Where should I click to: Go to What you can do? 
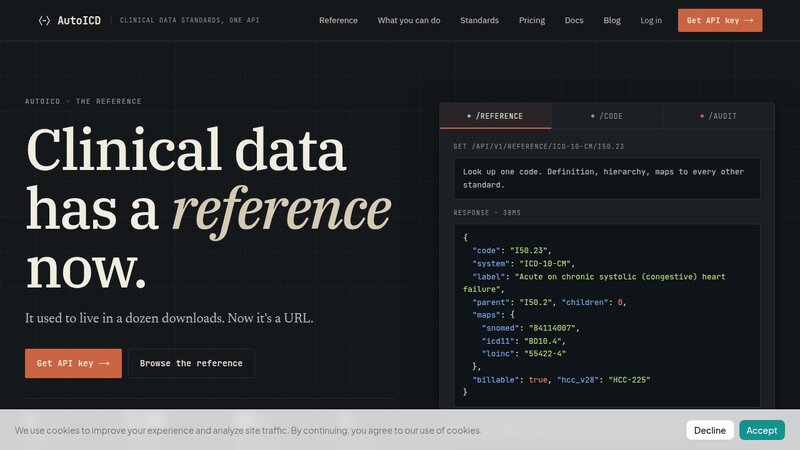[409, 20]
